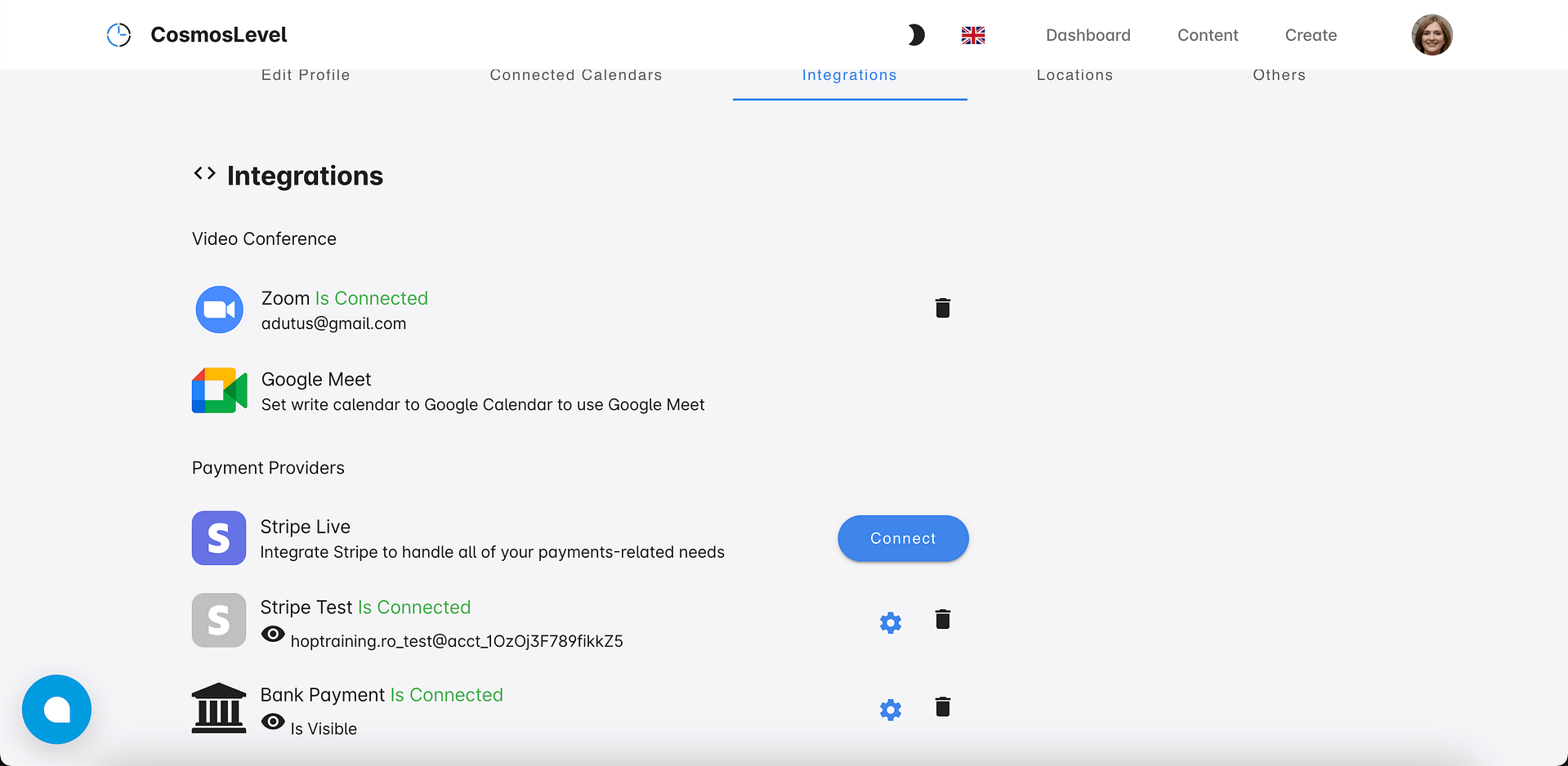
Task: Open Bank Payment settings gear
Action: click(x=891, y=710)
